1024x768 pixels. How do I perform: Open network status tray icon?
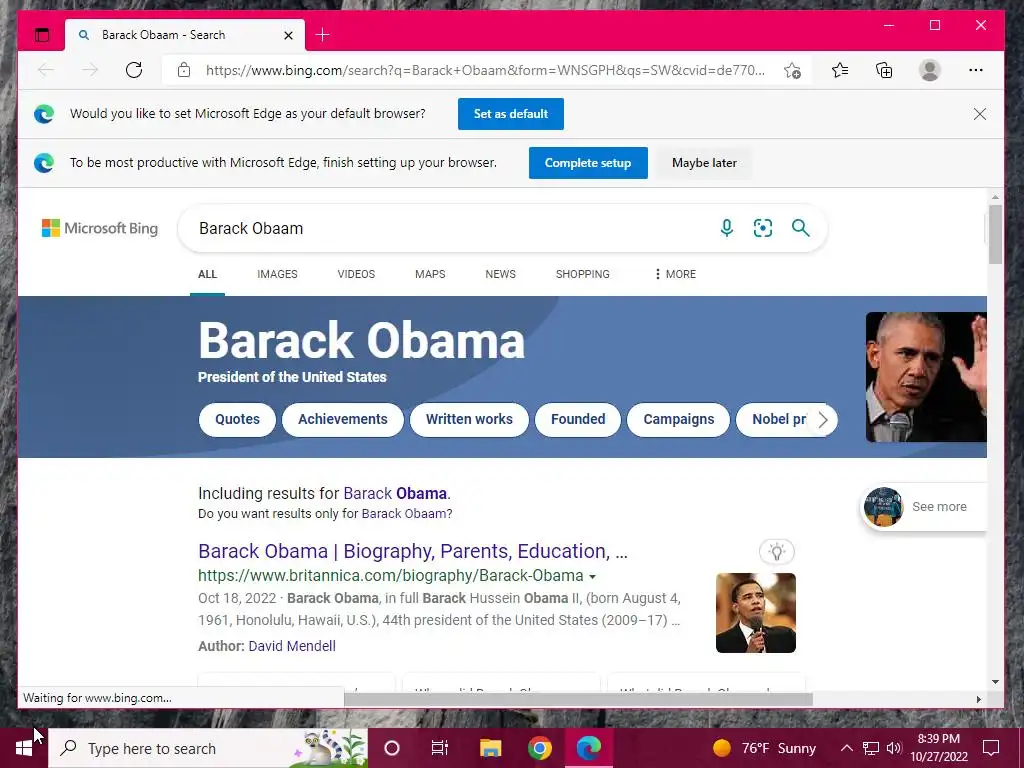click(x=871, y=748)
